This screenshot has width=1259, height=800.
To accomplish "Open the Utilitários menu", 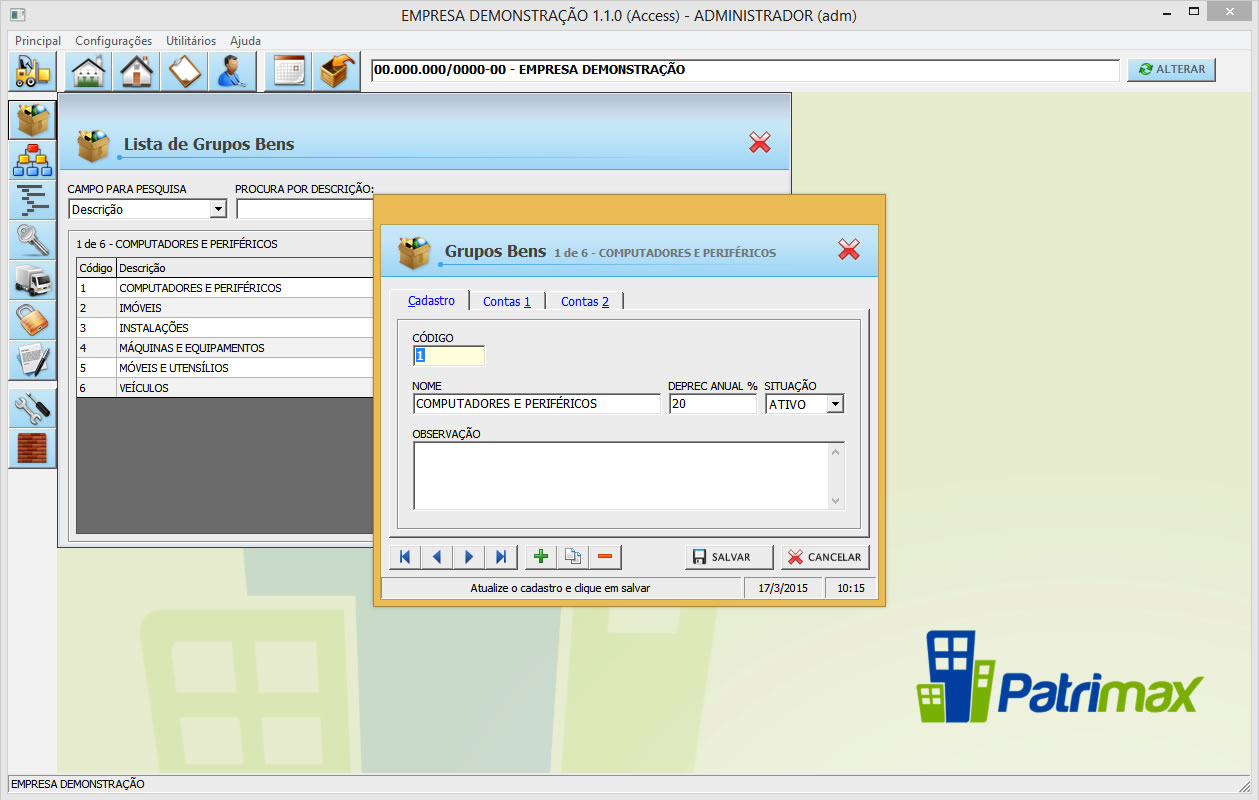I will (191, 41).
